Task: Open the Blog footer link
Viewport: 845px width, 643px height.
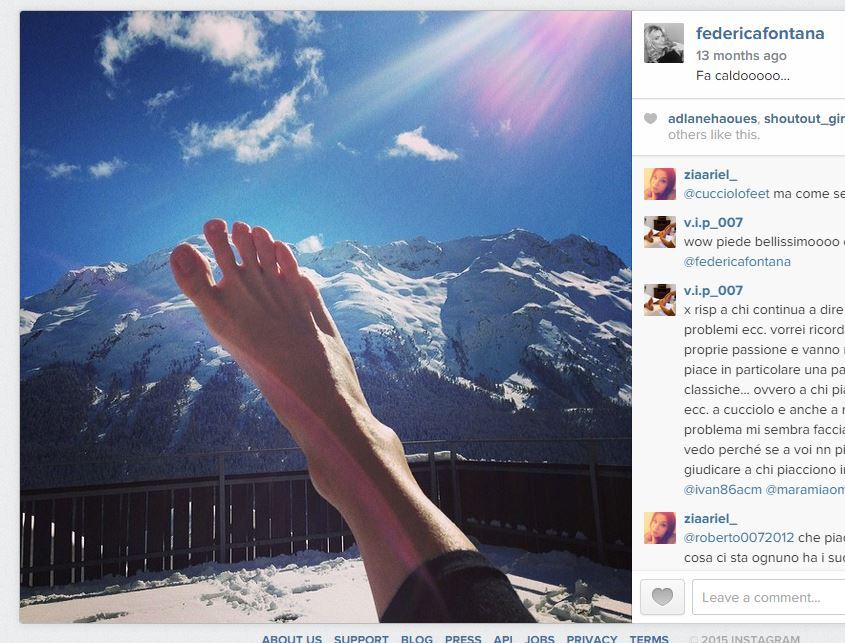Action: click(x=417, y=638)
